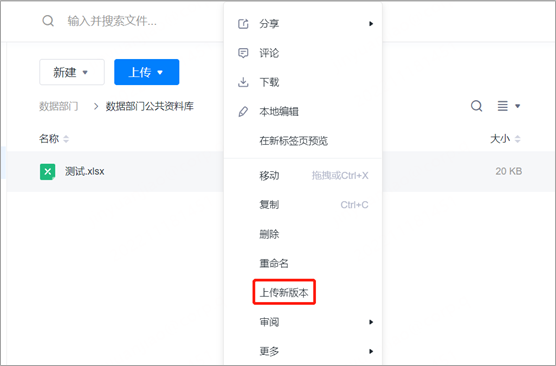This screenshot has height=366, width=556.
Task: Open the 上传 dropdown button
Action: [x=147, y=72]
